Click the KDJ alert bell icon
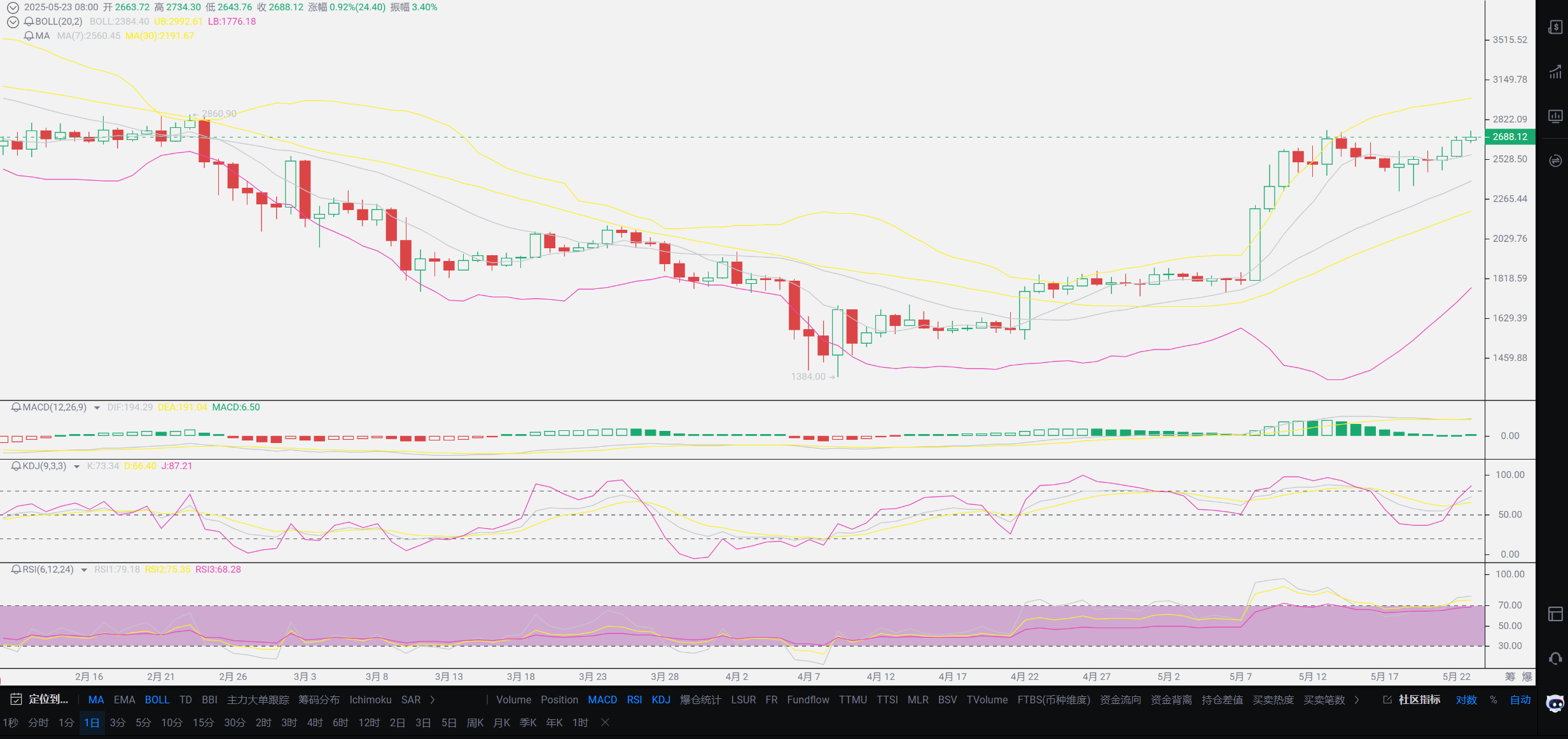 pos(16,466)
